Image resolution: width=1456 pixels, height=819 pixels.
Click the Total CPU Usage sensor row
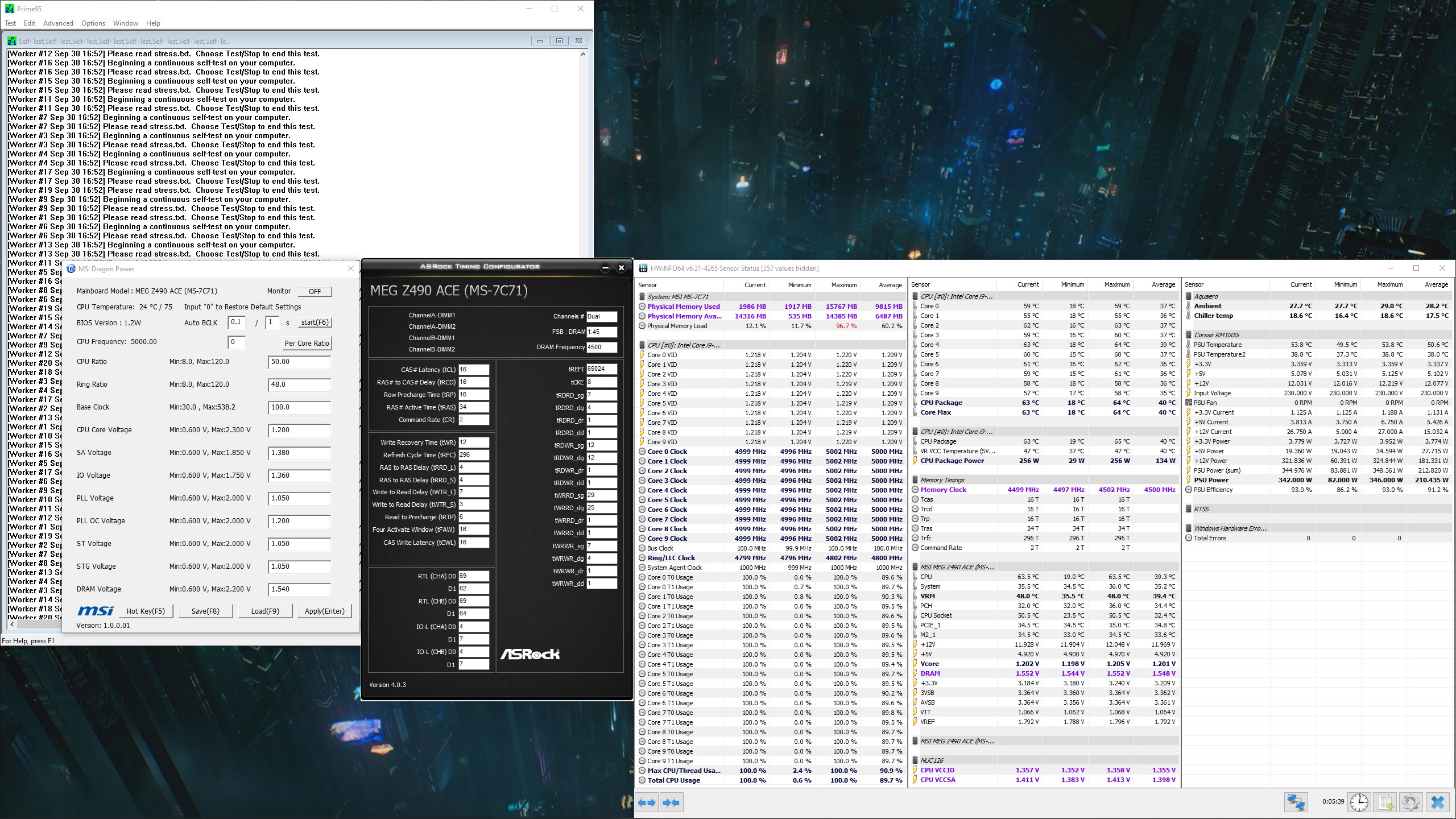[771, 780]
